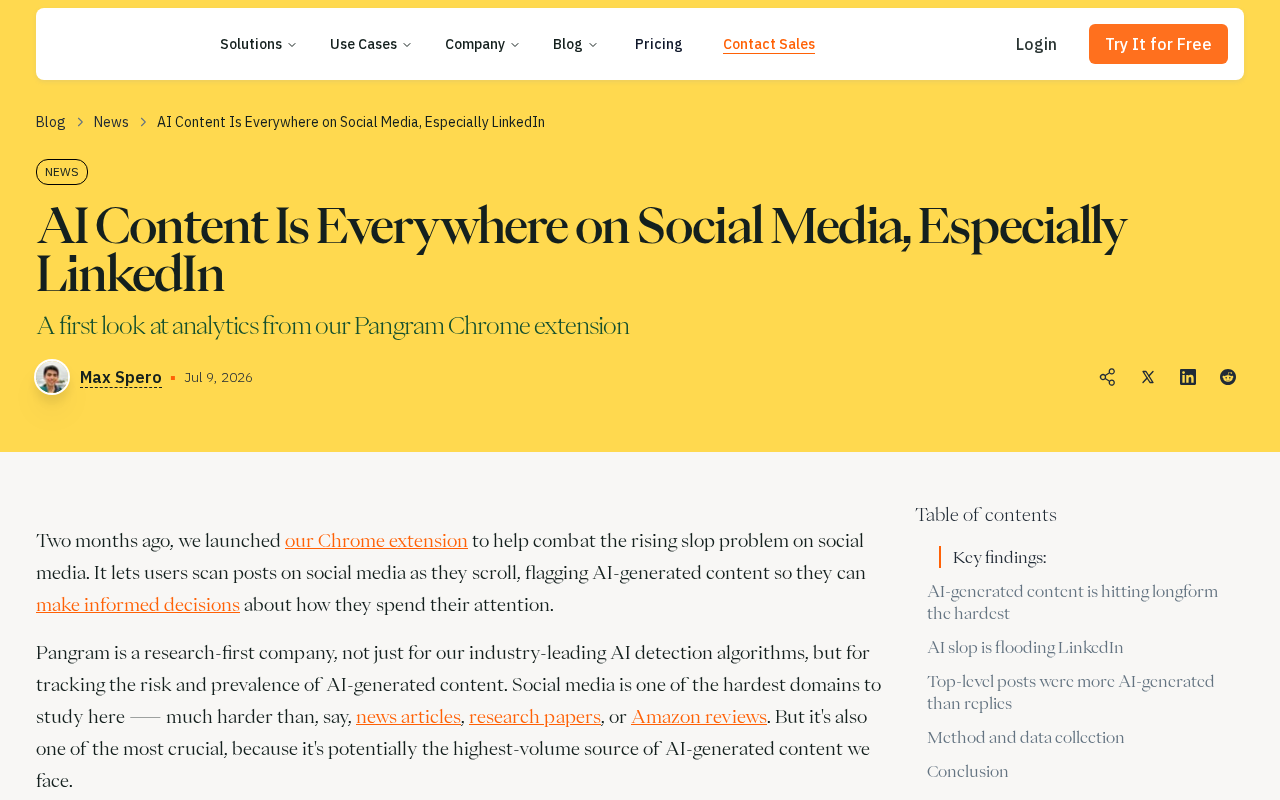The image size is (1280, 800).
Task: Go to Blog in the breadcrumb
Action: pyautogui.click(x=50, y=122)
